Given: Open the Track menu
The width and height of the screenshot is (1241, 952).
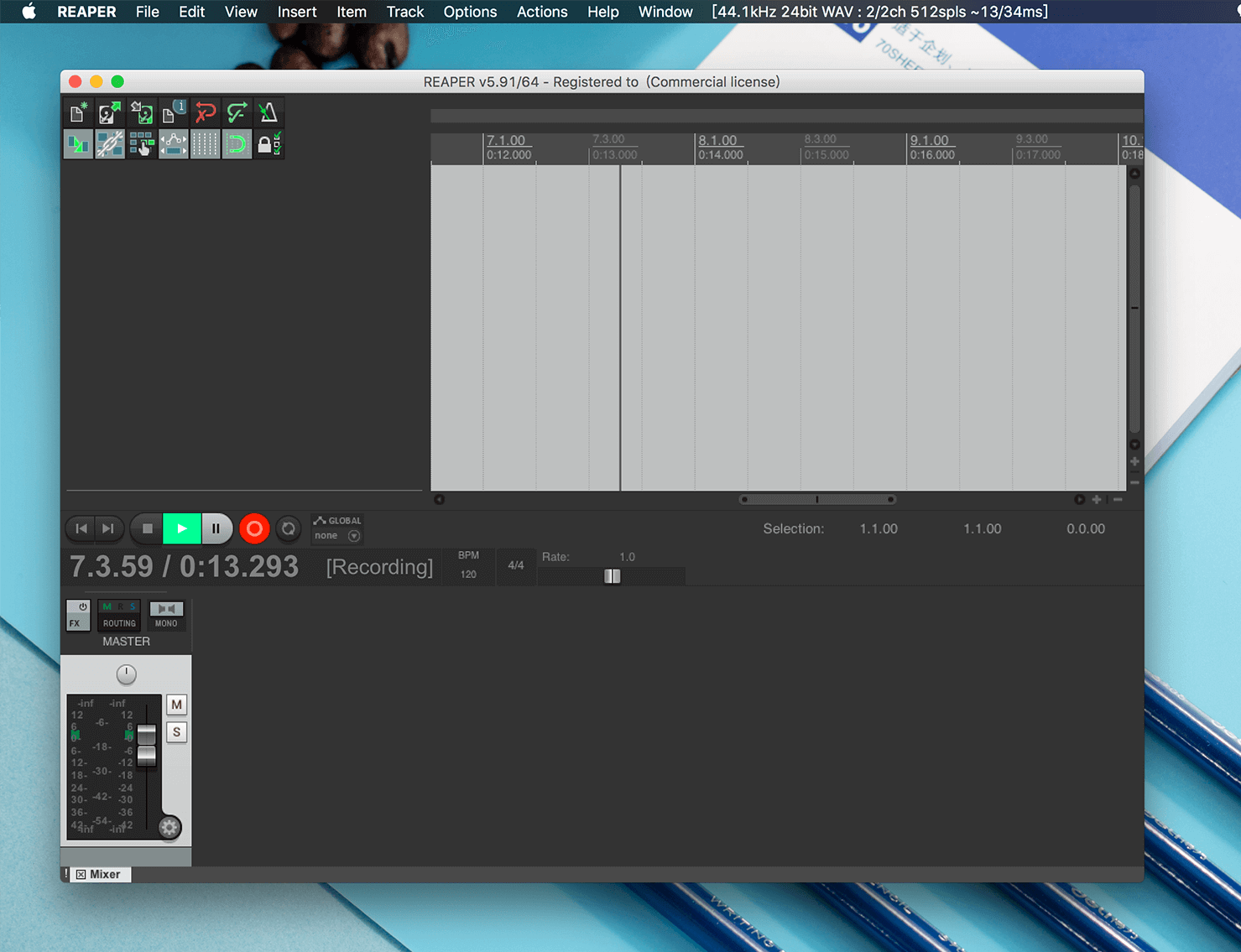Looking at the screenshot, I should [x=405, y=12].
